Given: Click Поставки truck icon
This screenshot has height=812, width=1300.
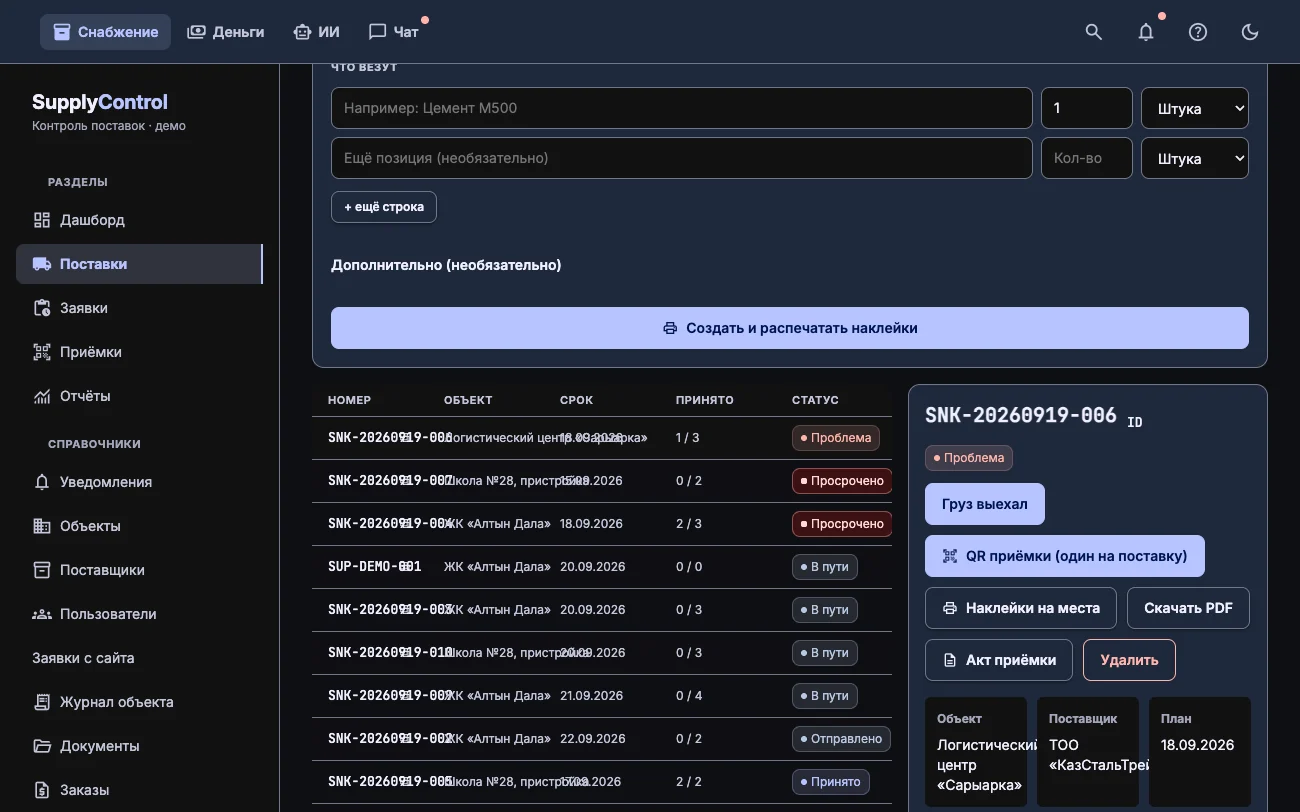Looking at the screenshot, I should coord(42,264).
